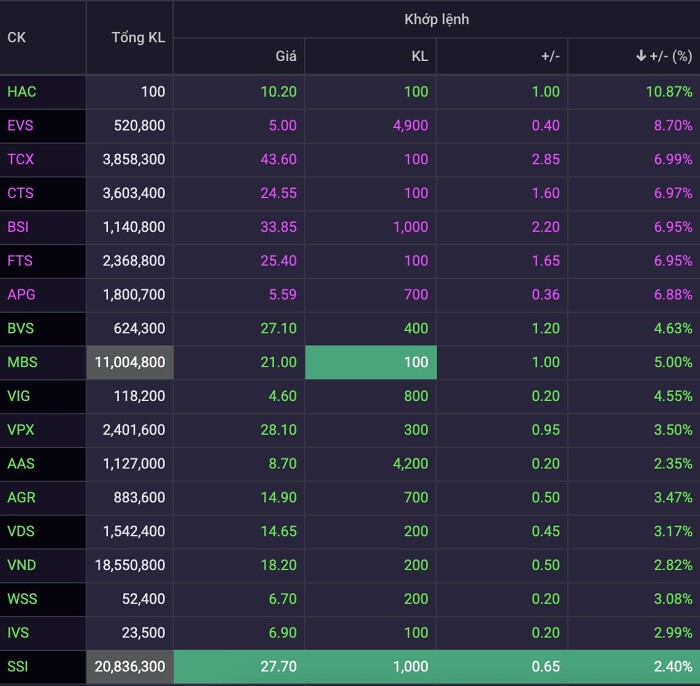Click price 10.20 in HAC row
The image size is (700, 686).
[279, 91]
